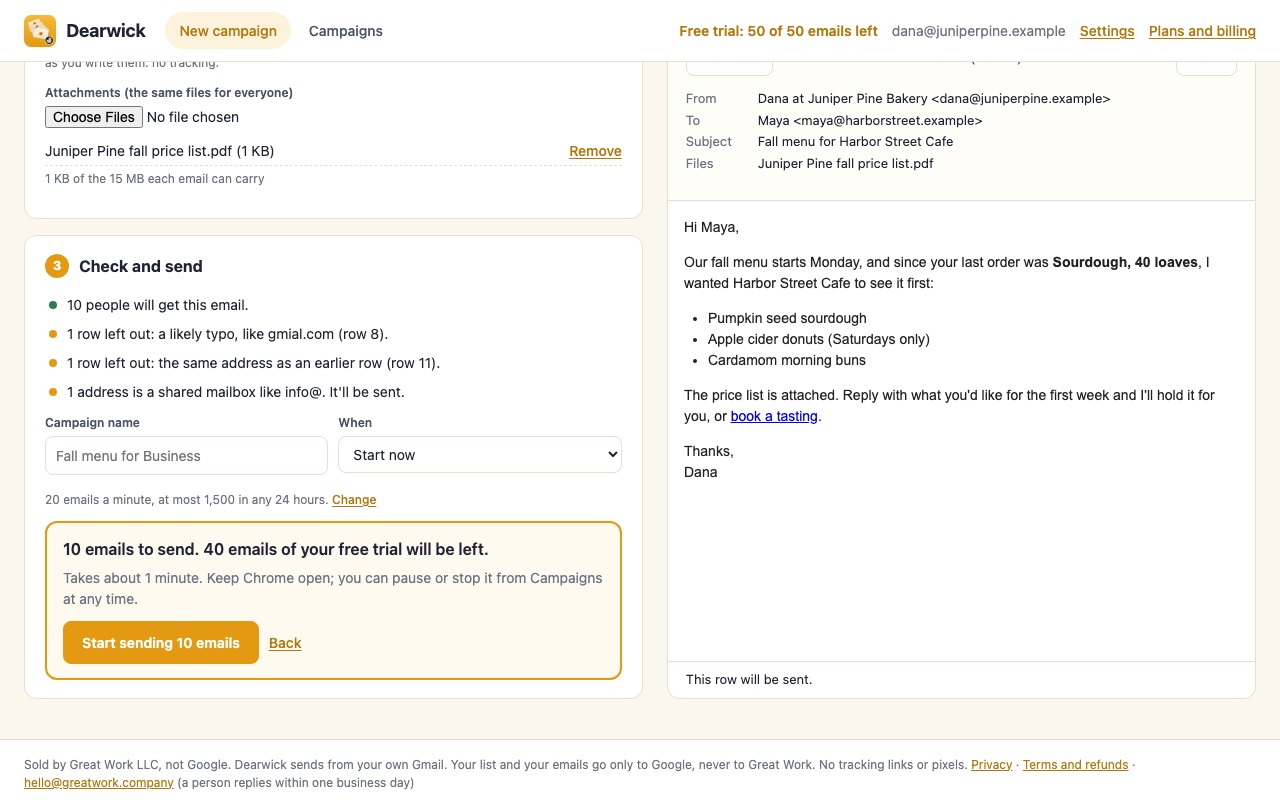Click the bold 'Sourdough, 40 loaves' text
Screen dimensions: 1280x800
(x=1125, y=262)
